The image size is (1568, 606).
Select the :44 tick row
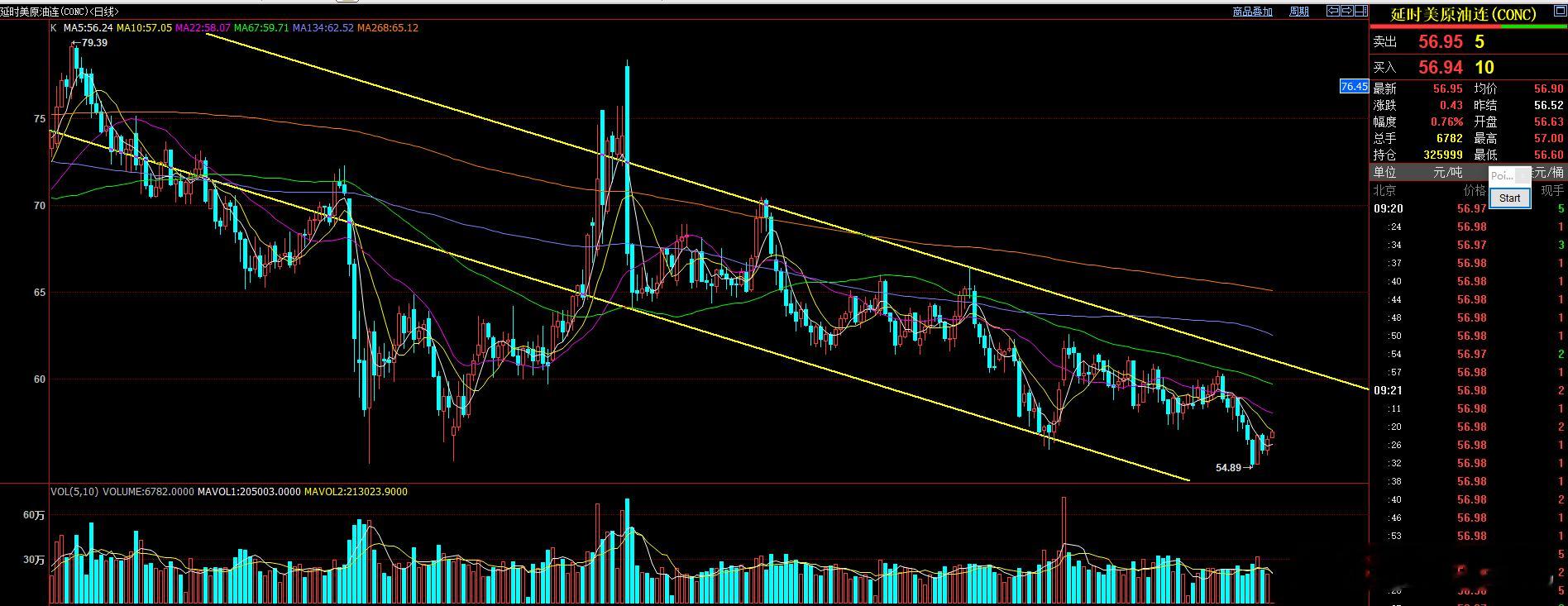tap(1469, 299)
